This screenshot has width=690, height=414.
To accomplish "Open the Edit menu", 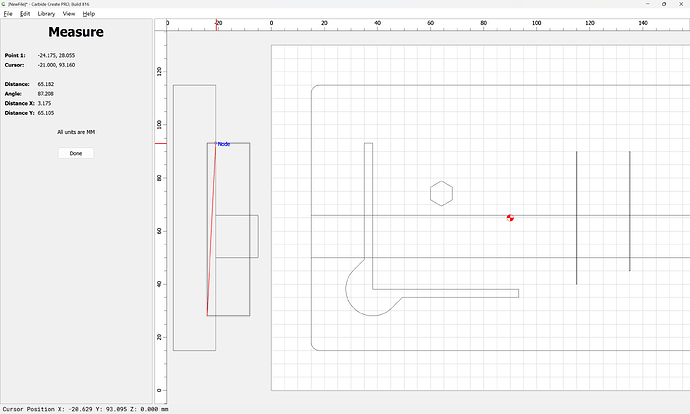I will pyautogui.click(x=25, y=14).
